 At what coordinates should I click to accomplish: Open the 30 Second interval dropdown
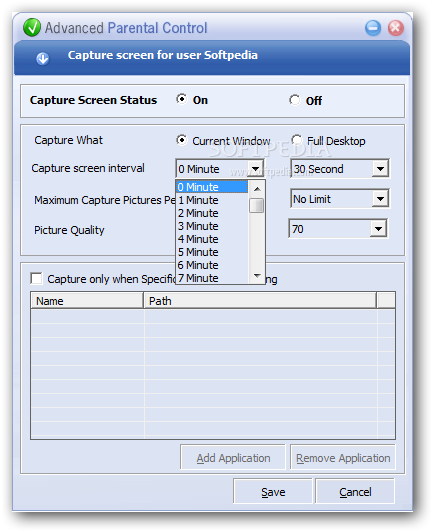[x=380, y=168]
